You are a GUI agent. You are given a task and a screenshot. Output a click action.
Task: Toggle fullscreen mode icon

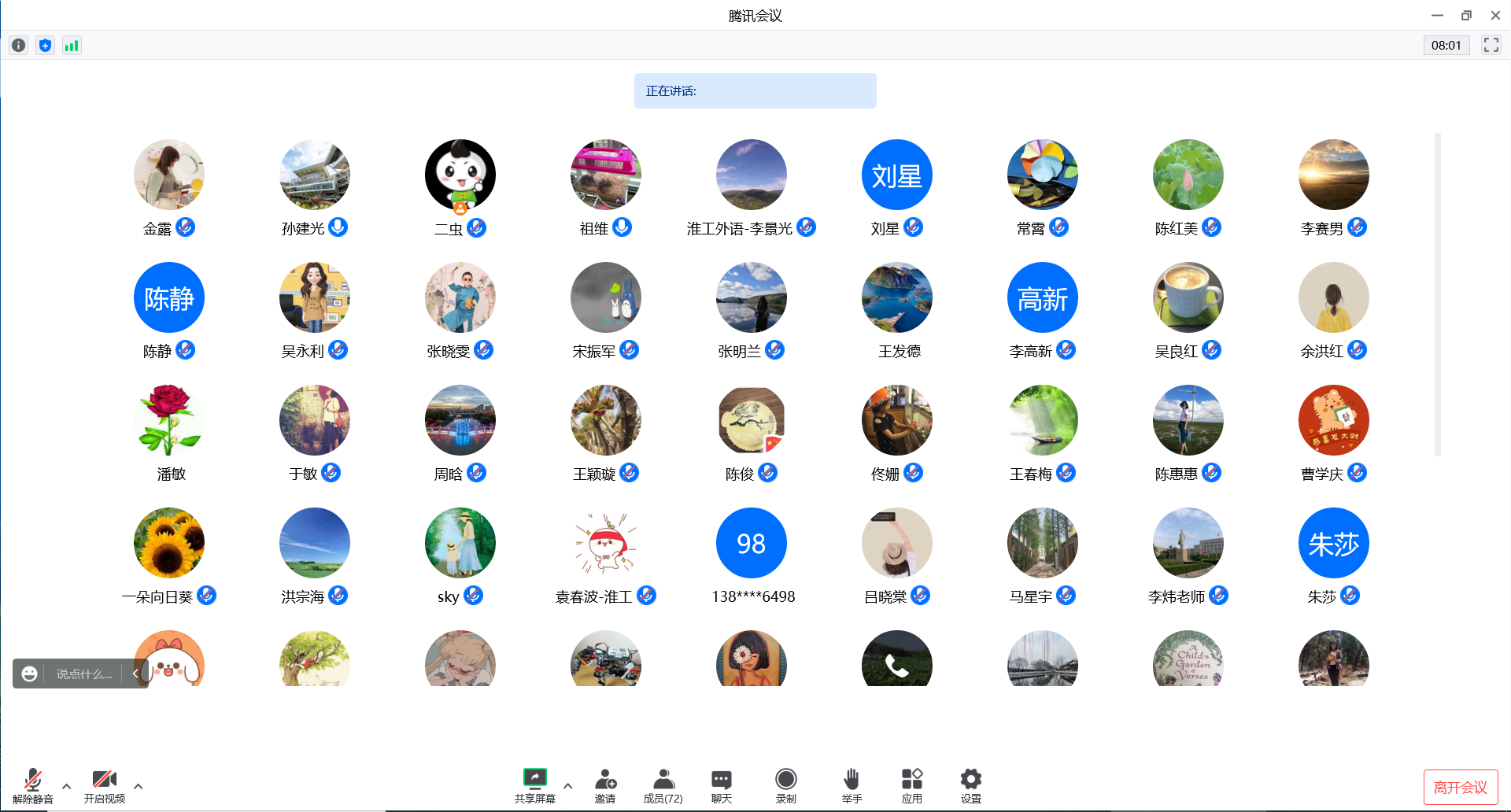coord(1491,45)
